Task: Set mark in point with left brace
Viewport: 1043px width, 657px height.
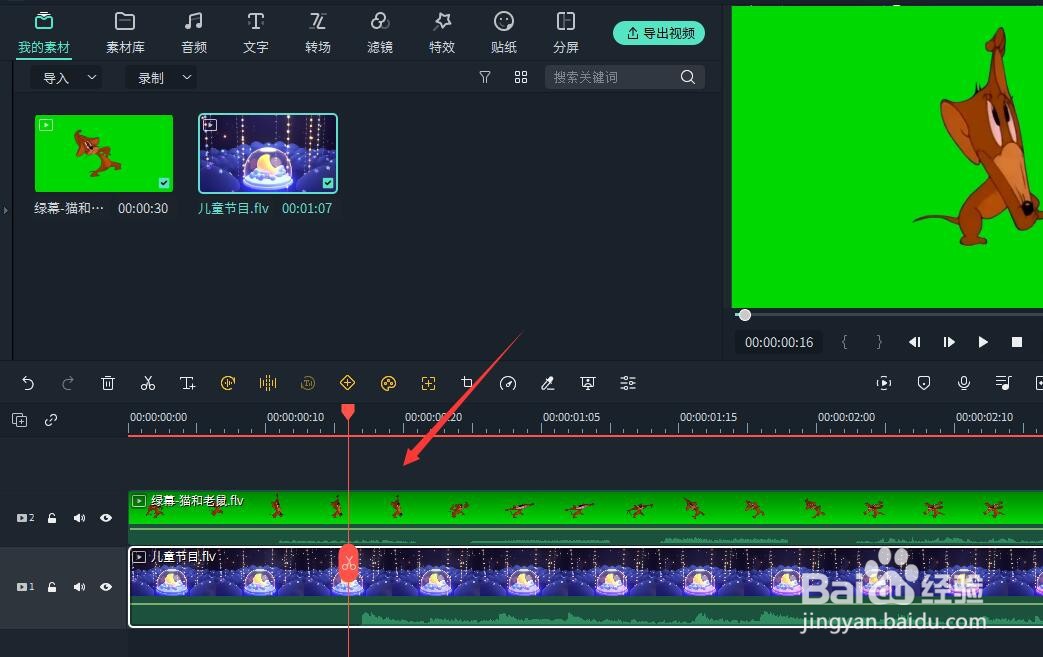Action: 845,342
